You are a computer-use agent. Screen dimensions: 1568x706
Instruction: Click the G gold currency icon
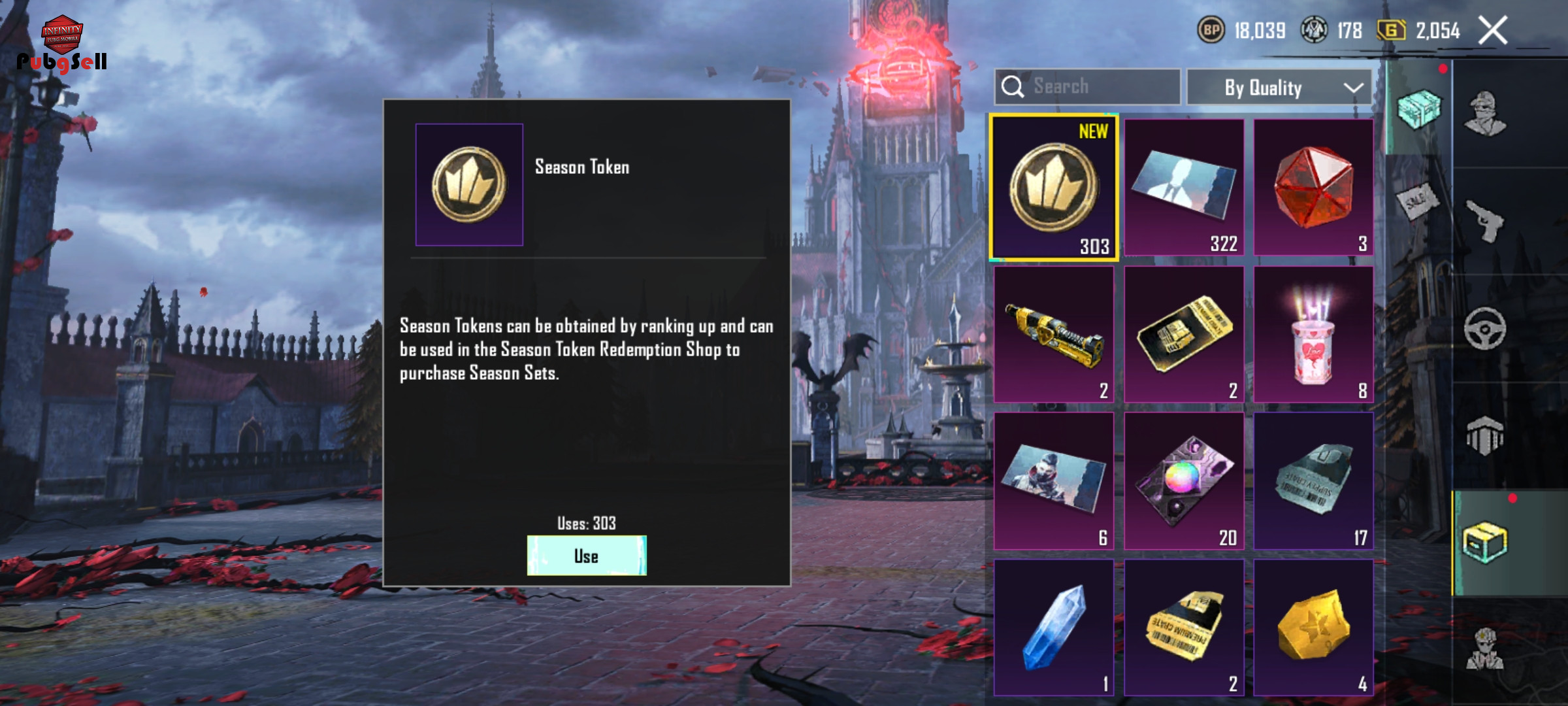[1391, 30]
